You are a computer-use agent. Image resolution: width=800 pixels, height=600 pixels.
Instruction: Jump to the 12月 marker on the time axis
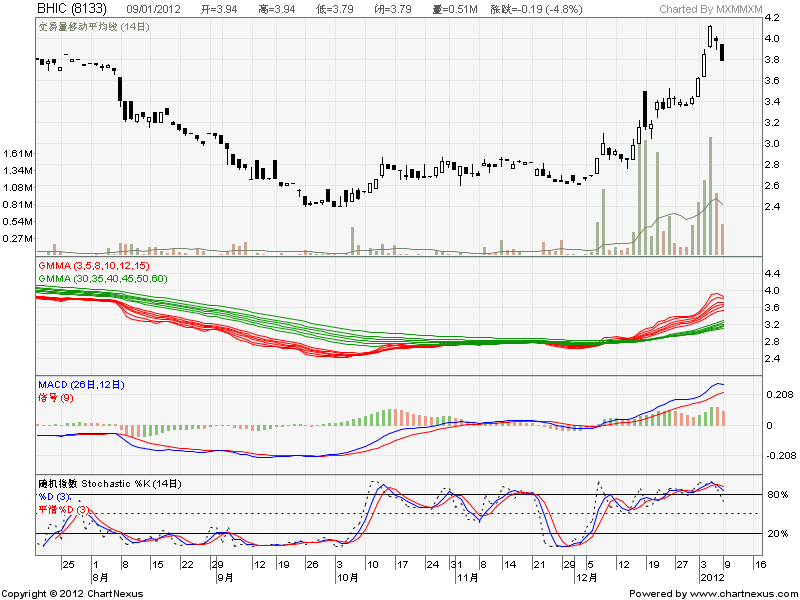(x=587, y=578)
